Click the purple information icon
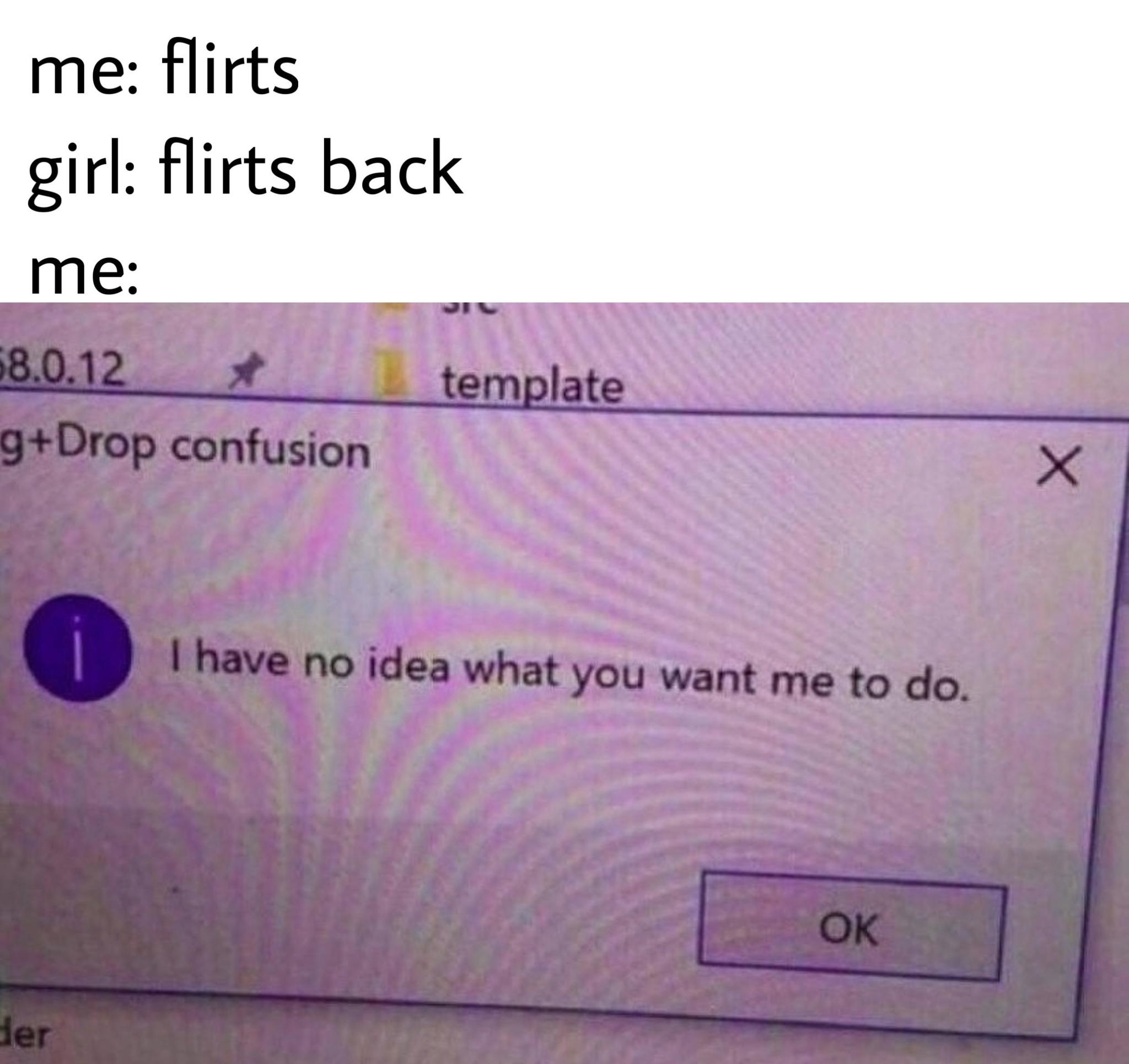Screen dimensions: 1129x1064 click(78, 648)
